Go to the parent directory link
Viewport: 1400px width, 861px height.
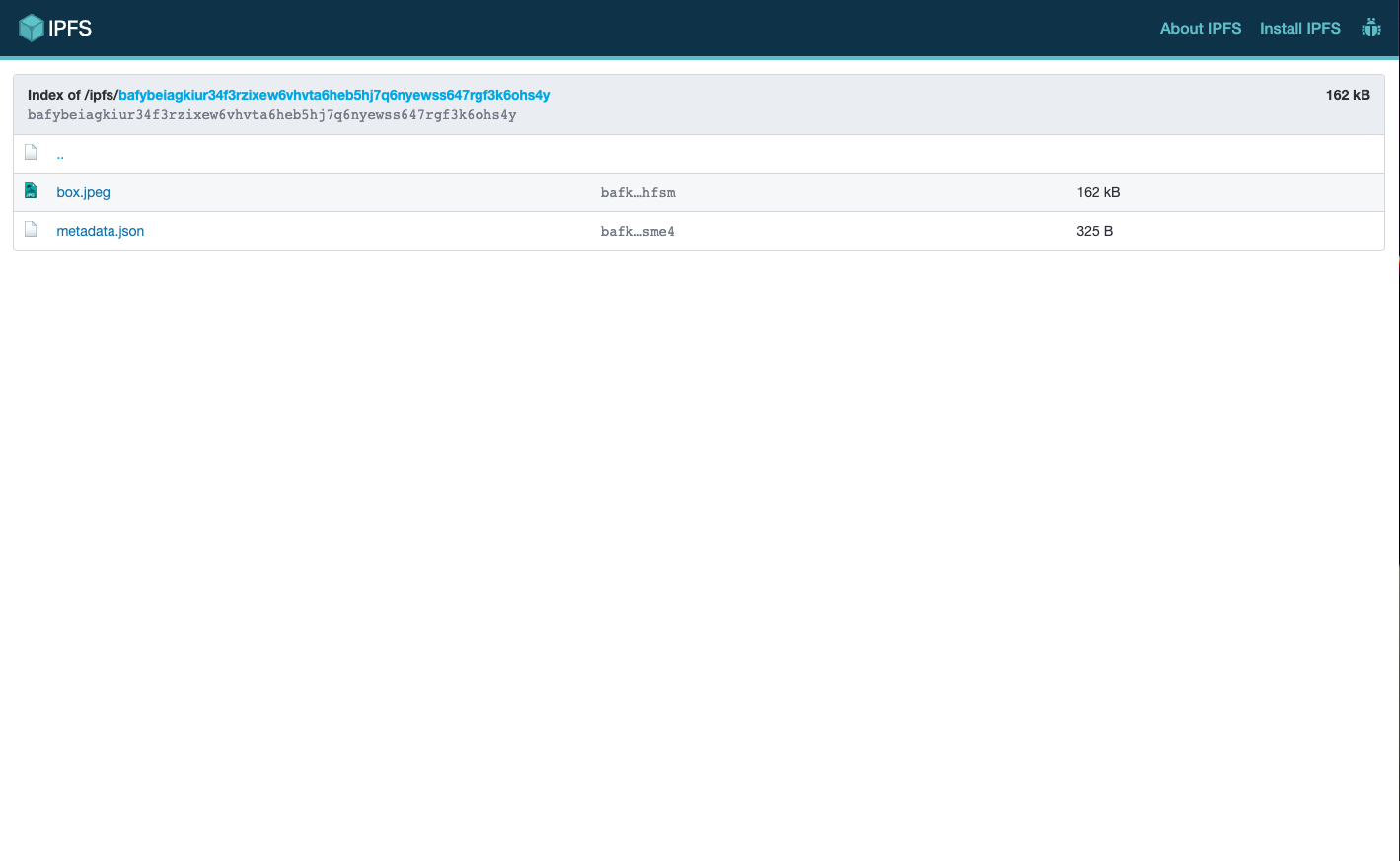click(x=60, y=154)
